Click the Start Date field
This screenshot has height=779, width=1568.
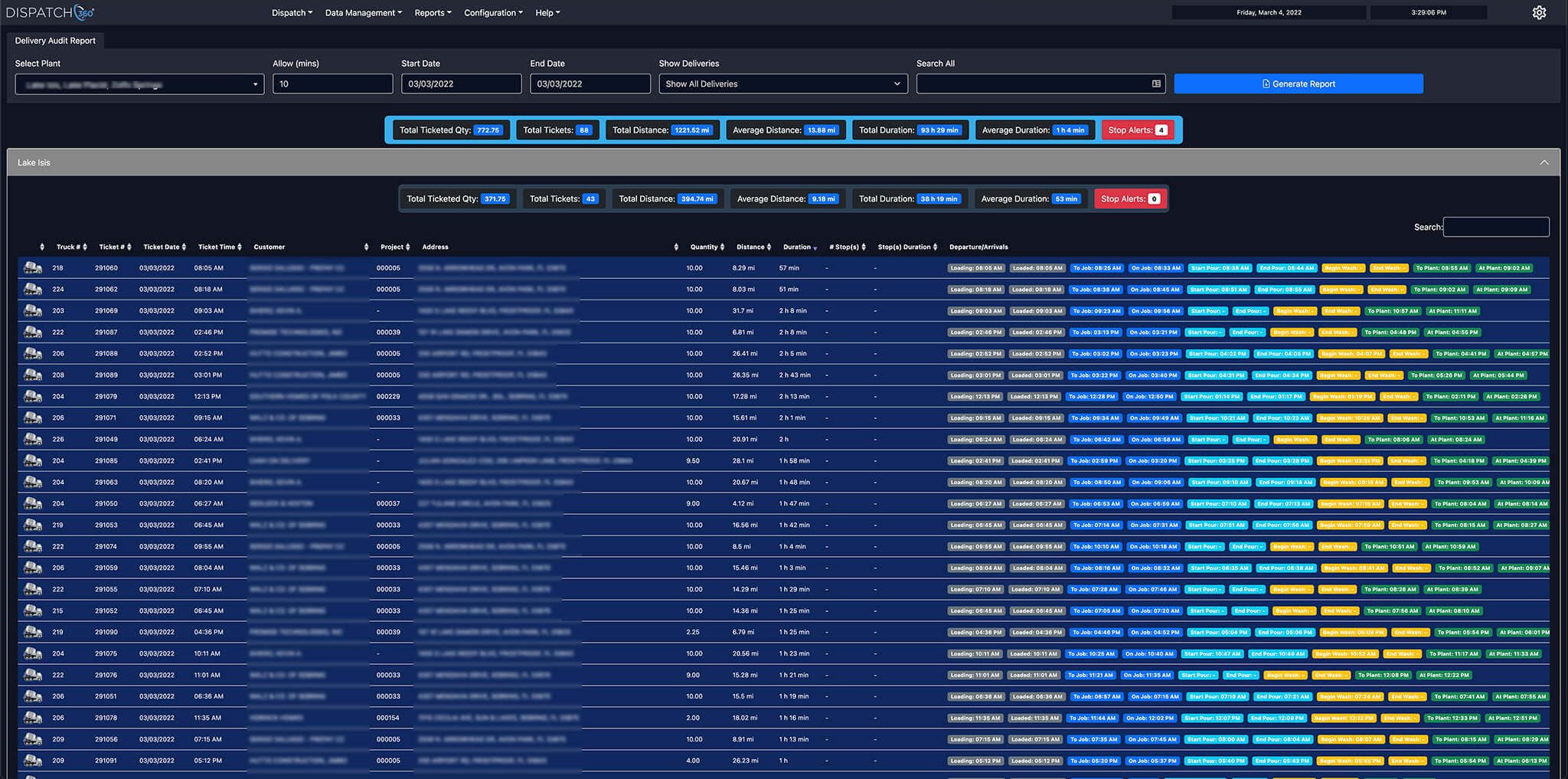[x=461, y=84]
